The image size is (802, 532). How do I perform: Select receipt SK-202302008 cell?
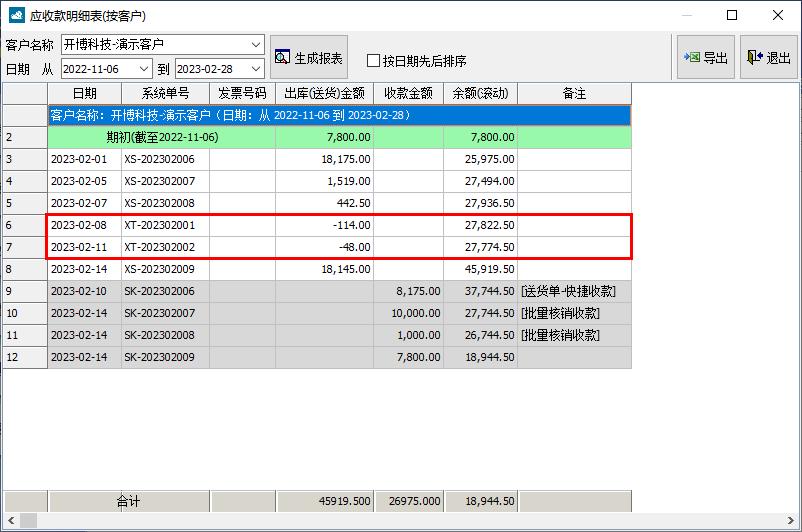165,335
